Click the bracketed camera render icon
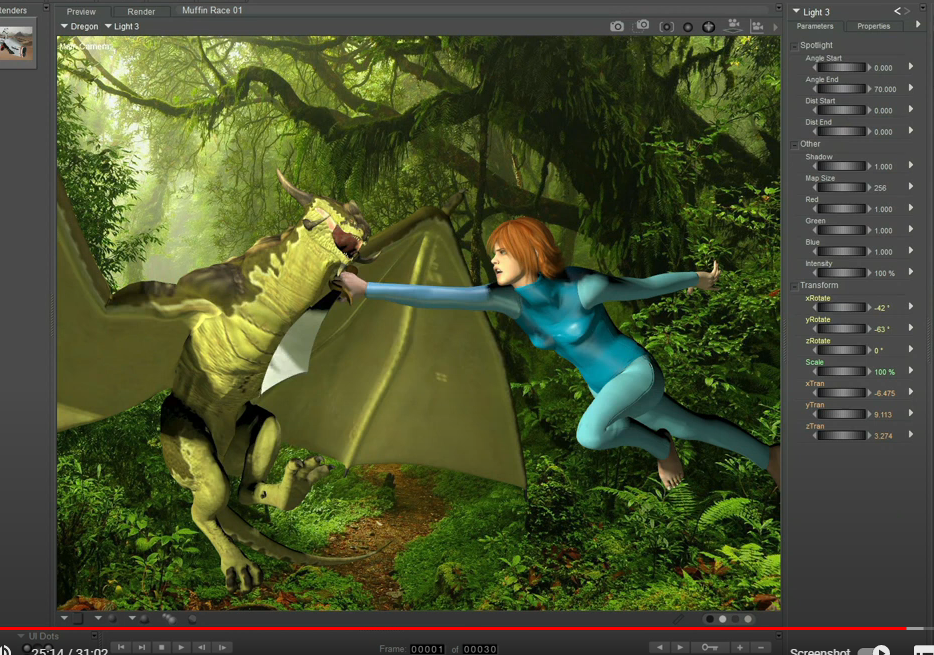Image resolution: width=934 pixels, height=655 pixels. coord(666,26)
